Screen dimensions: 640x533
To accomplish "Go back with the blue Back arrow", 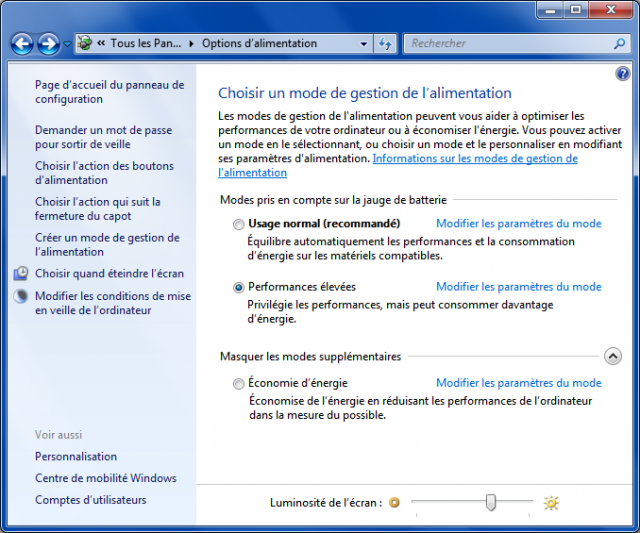I will click(x=22, y=43).
